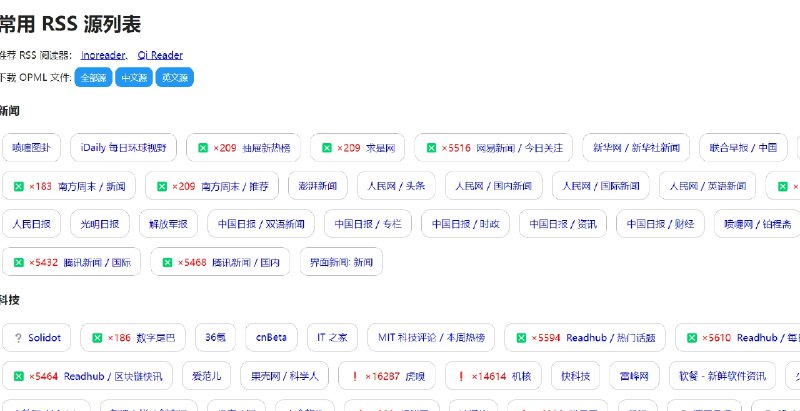This screenshot has width=800, height=411.
Task: Click the green X icon beside 腾讯新闻 / 国际
Action: (x=19, y=262)
